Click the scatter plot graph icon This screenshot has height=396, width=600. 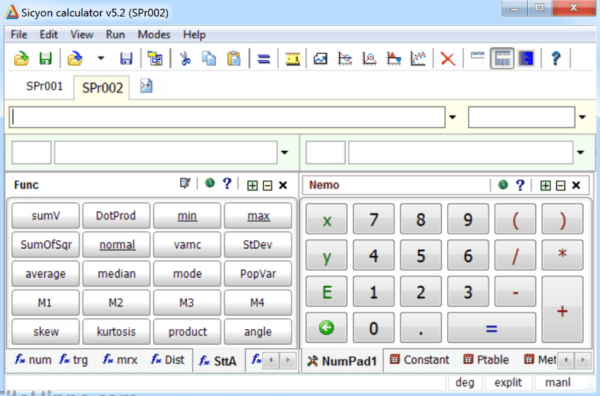(x=418, y=59)
